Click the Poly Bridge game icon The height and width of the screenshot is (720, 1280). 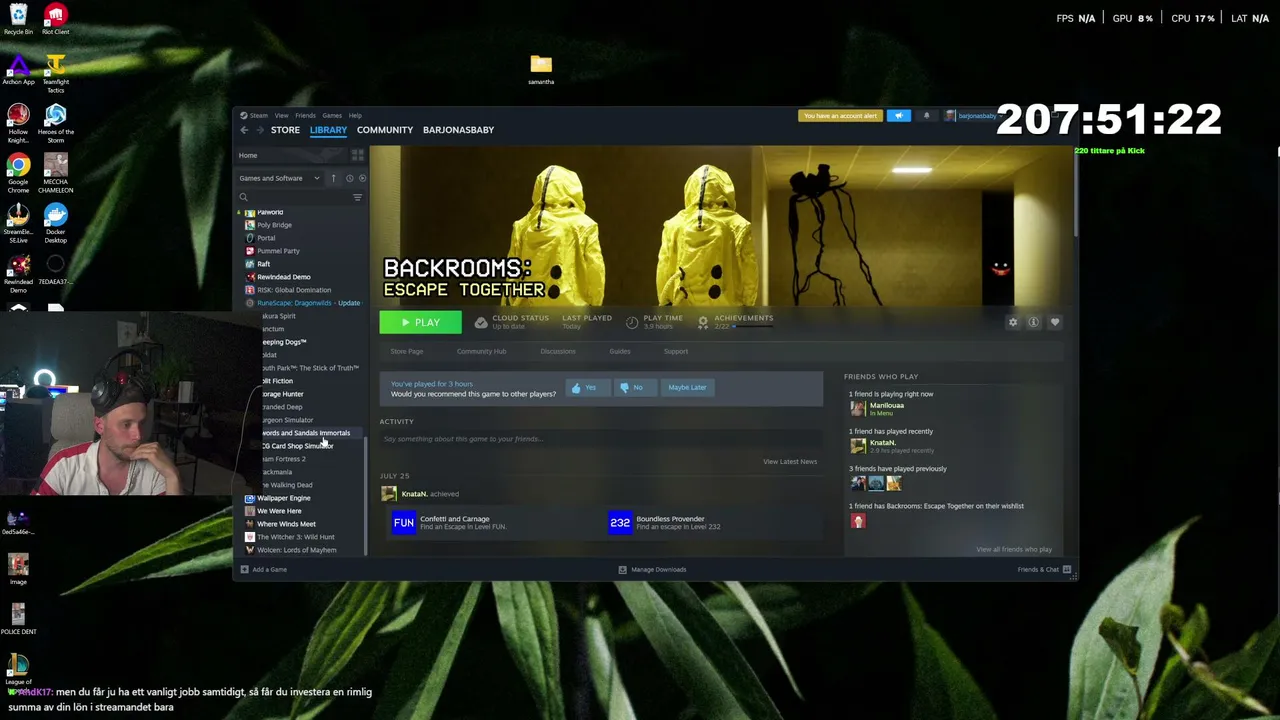(250, 225)
